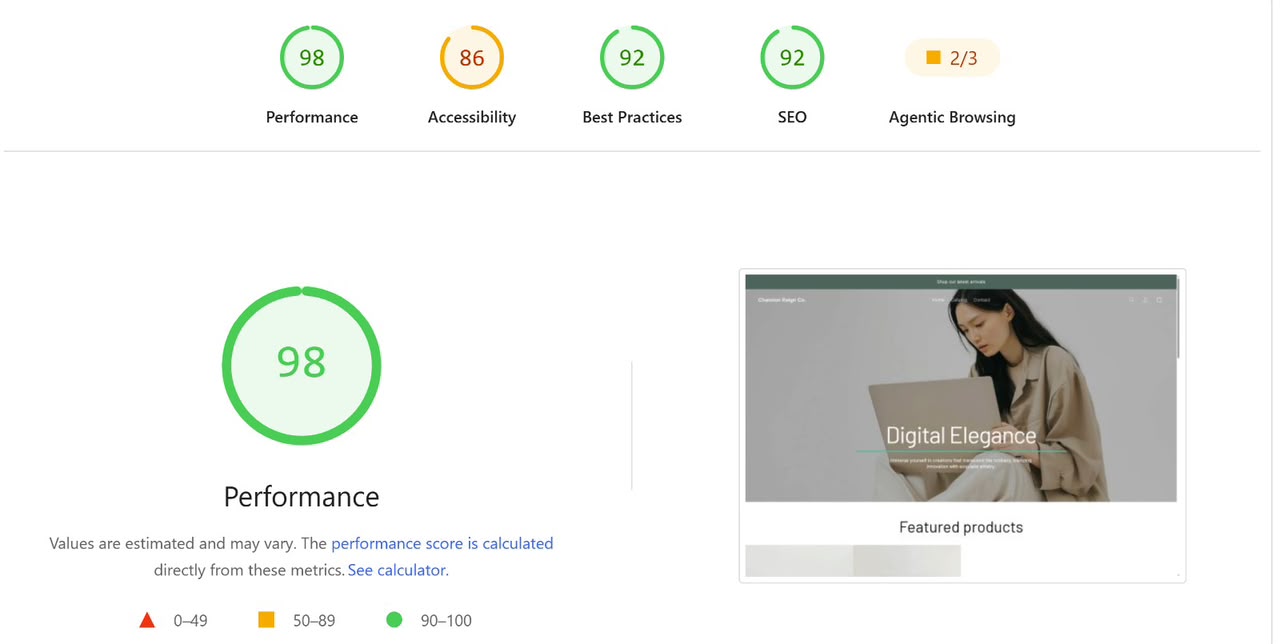Click the Best Practices category label

pos(632,117)
